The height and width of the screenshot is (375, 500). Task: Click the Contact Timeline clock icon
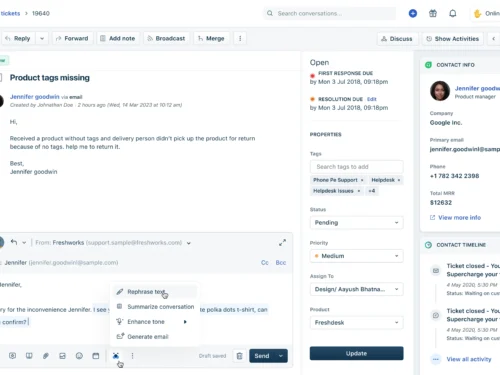click(x=428, y=245)
